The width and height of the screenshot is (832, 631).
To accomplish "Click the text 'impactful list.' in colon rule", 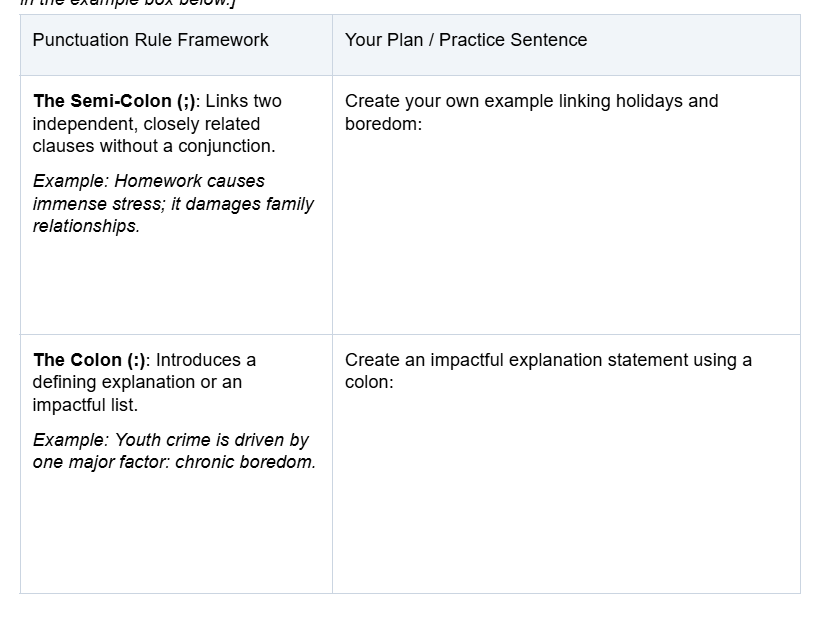I will pos(85,405).
